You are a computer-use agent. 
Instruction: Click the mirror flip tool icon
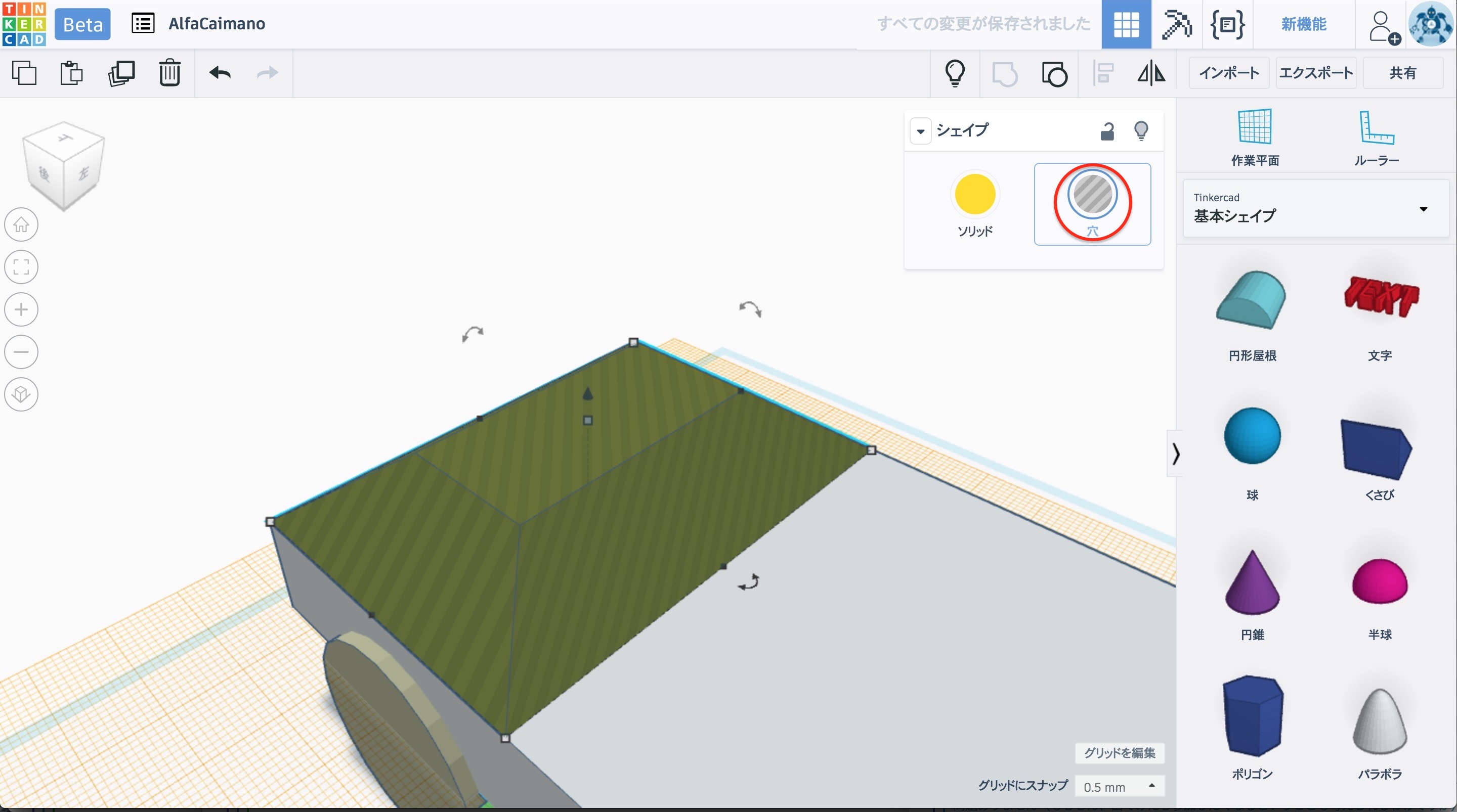point(1151,73)
